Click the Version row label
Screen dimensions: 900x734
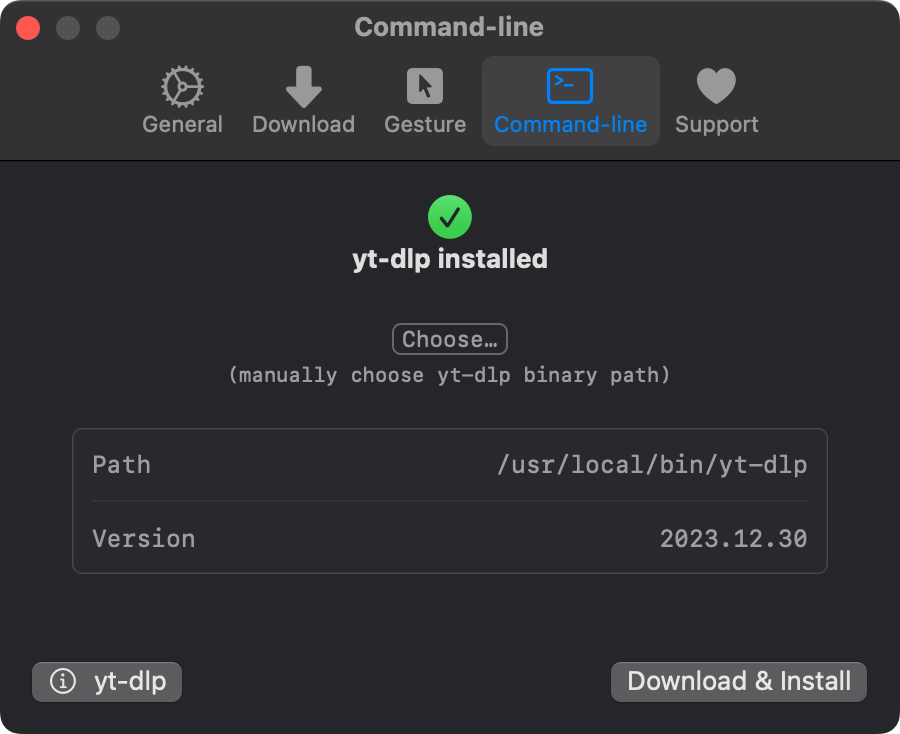143,539
